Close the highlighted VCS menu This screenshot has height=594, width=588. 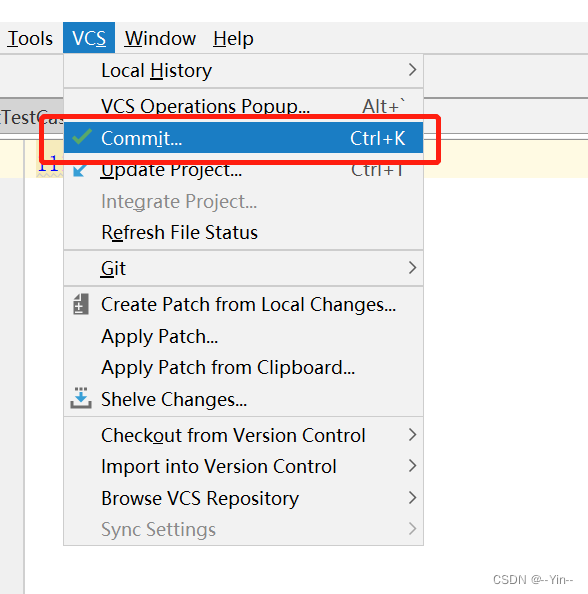(89, 38)
